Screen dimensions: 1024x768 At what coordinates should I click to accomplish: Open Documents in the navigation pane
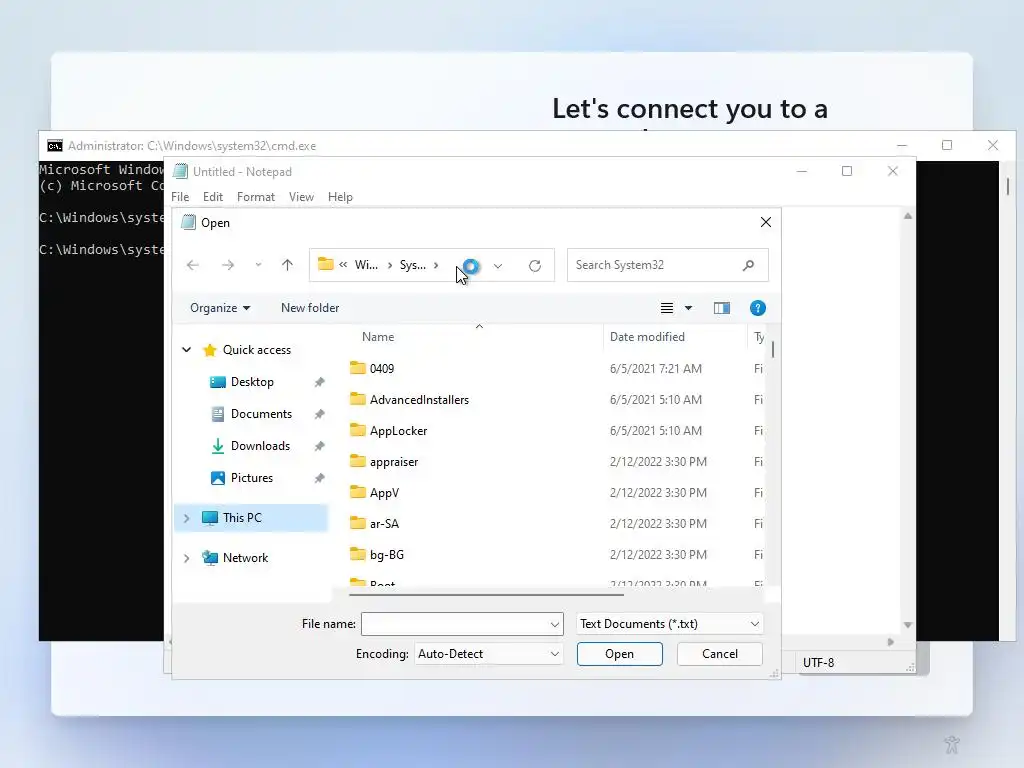point(261,414)
